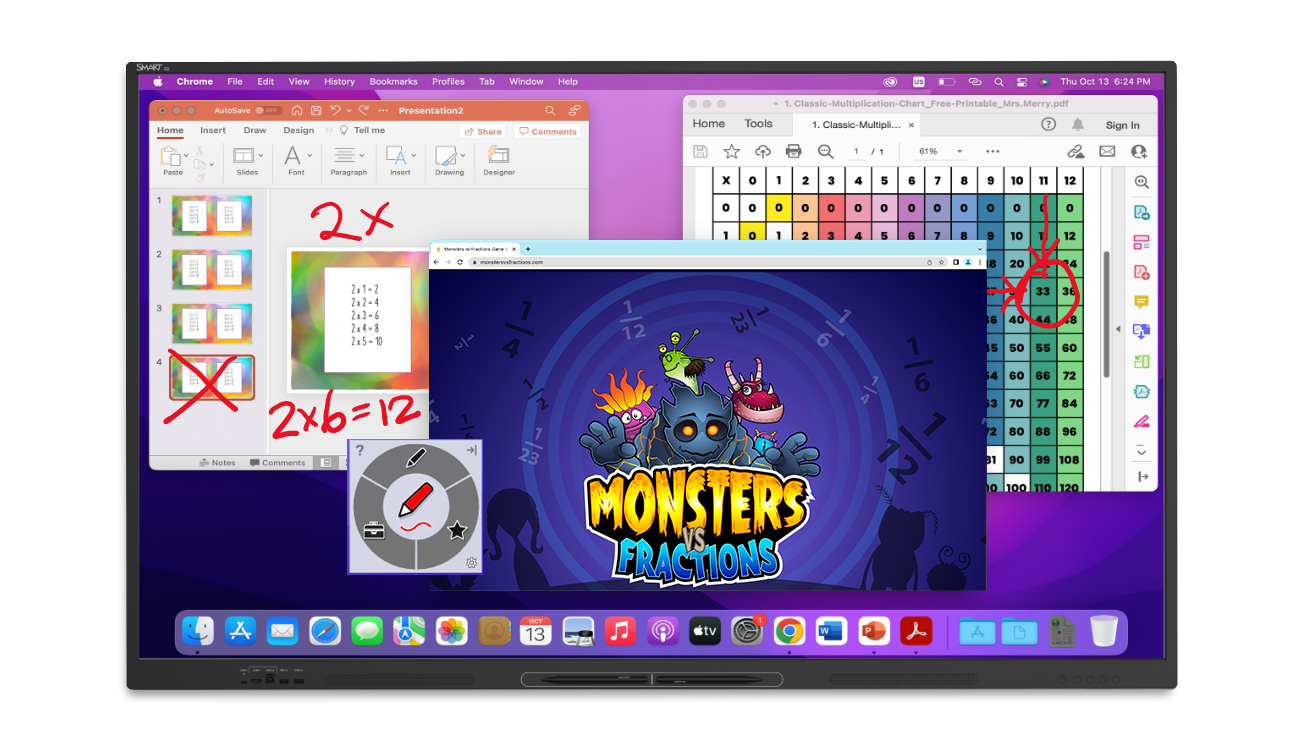Click the Designer icon in PowerPoint ribbon
This screenshot has width=1307, height=735.
coord(498,156)
